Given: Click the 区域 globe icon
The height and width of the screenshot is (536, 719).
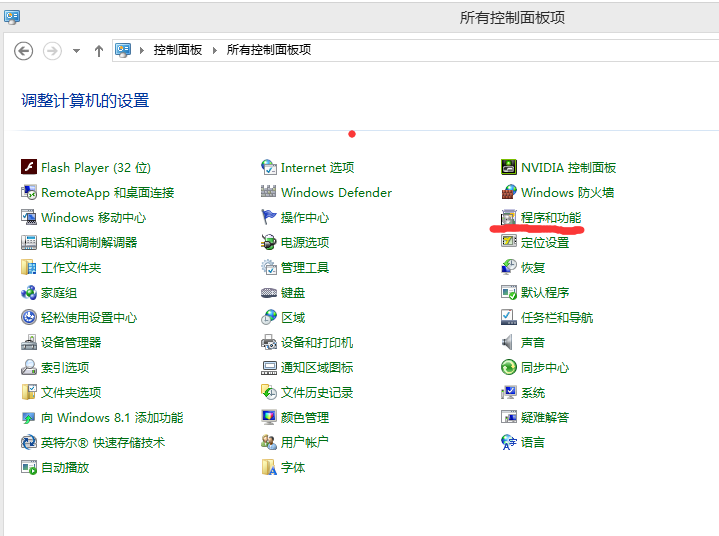Looking at the screenshot, I should (x=269, y=317).
